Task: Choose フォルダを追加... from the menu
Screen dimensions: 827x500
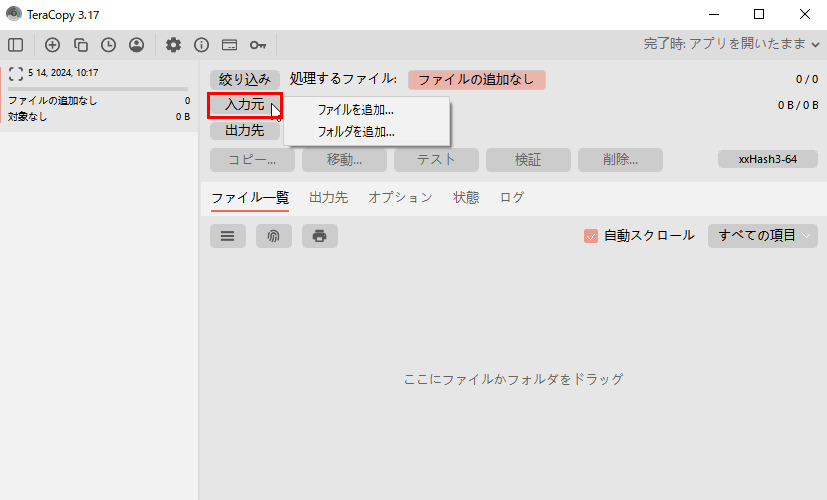Action: pyautogui.click(x=367, y=132)
